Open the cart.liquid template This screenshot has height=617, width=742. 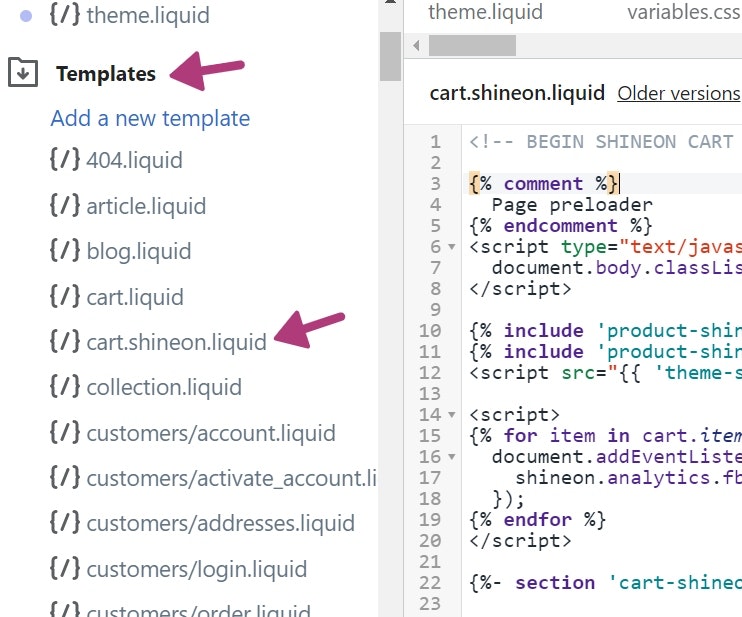(x=135, y=297)
